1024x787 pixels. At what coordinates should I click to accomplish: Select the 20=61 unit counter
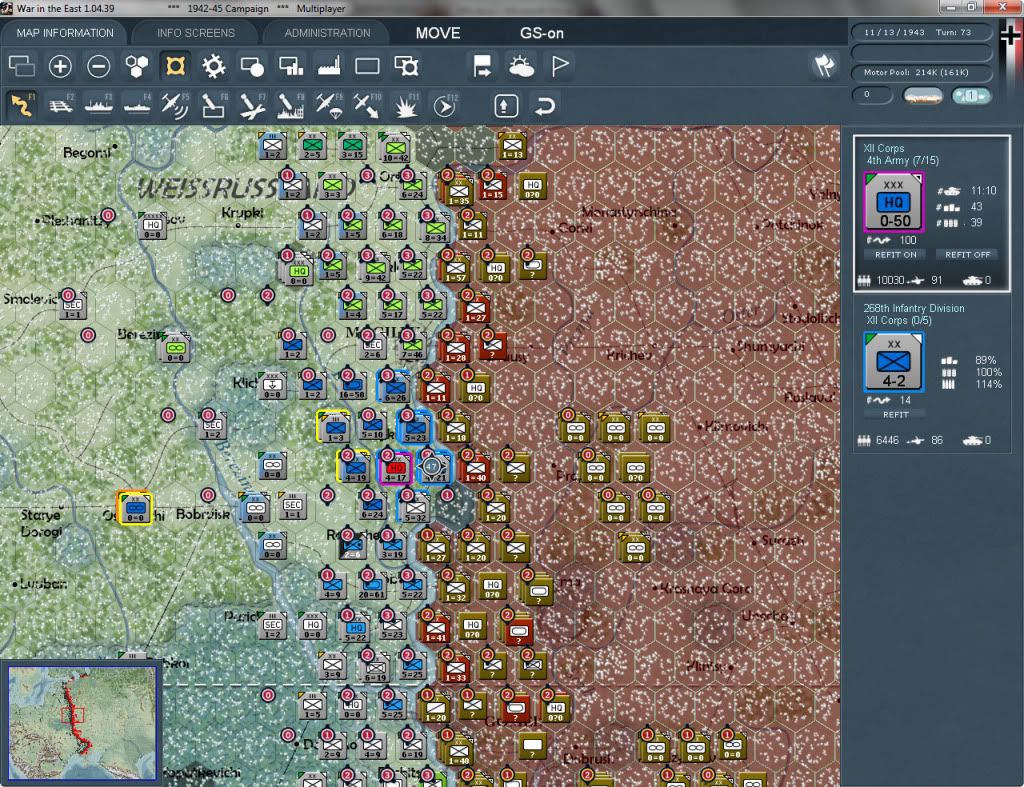[x=372, y=585]
